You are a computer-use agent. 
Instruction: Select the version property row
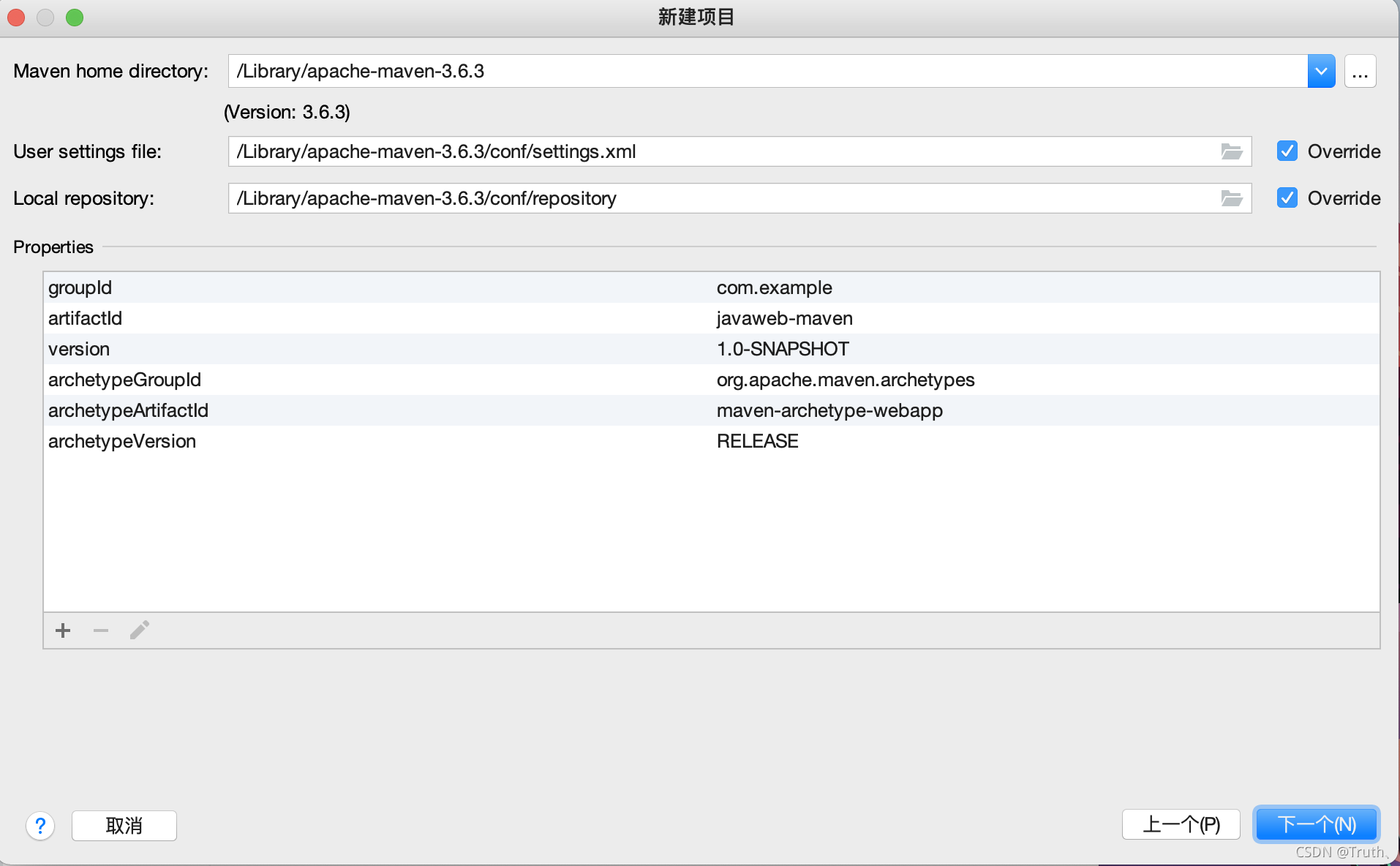(712, 349)
